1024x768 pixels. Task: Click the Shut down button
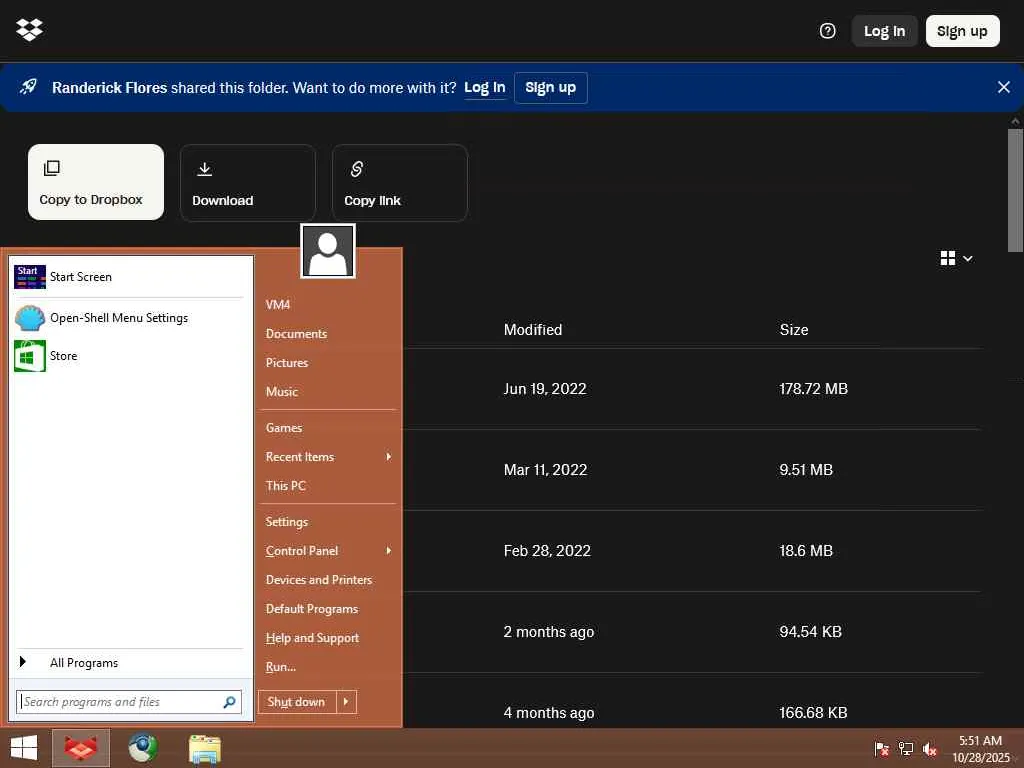(297, 702)
